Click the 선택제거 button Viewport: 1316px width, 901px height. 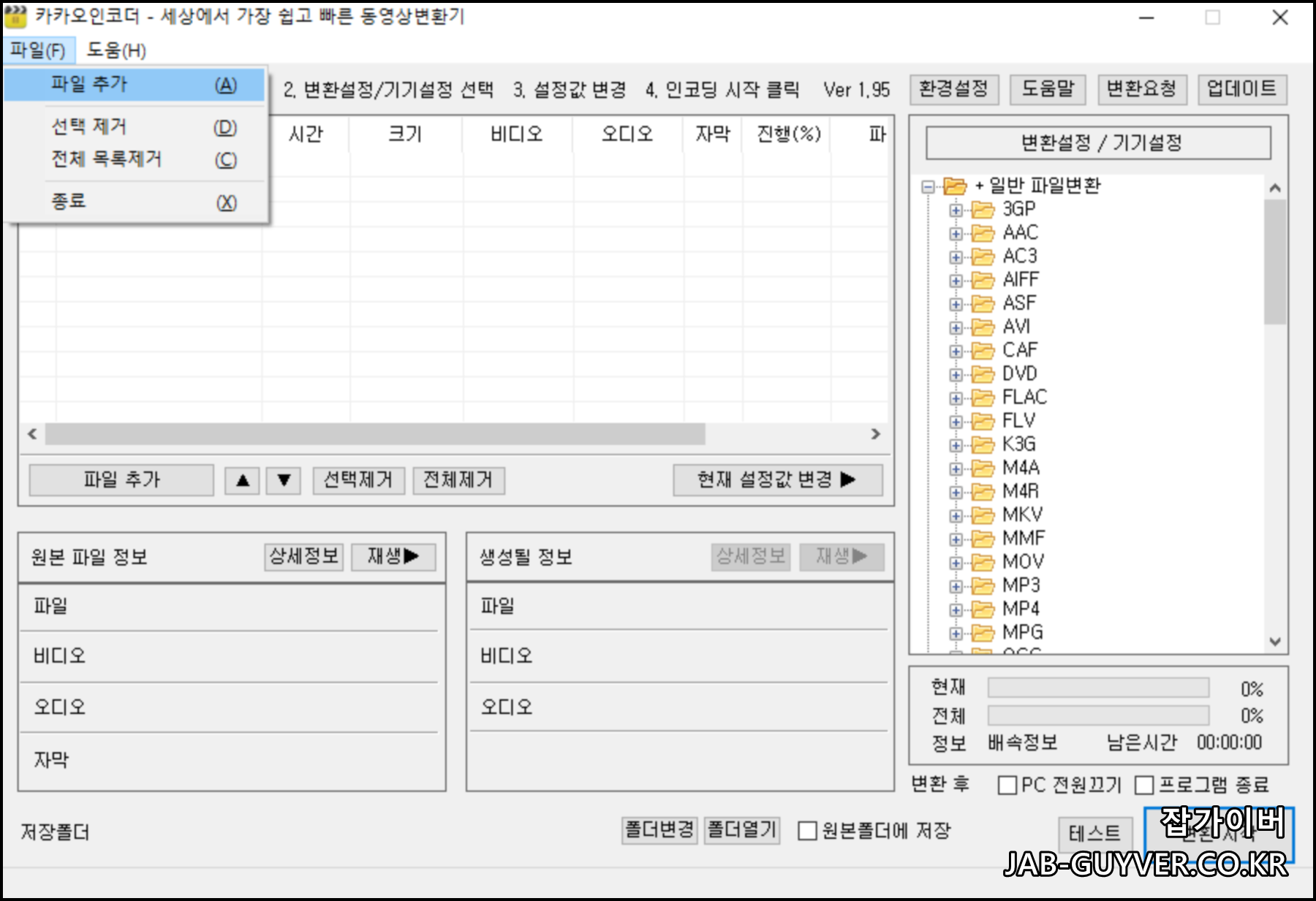coord(358,480)
